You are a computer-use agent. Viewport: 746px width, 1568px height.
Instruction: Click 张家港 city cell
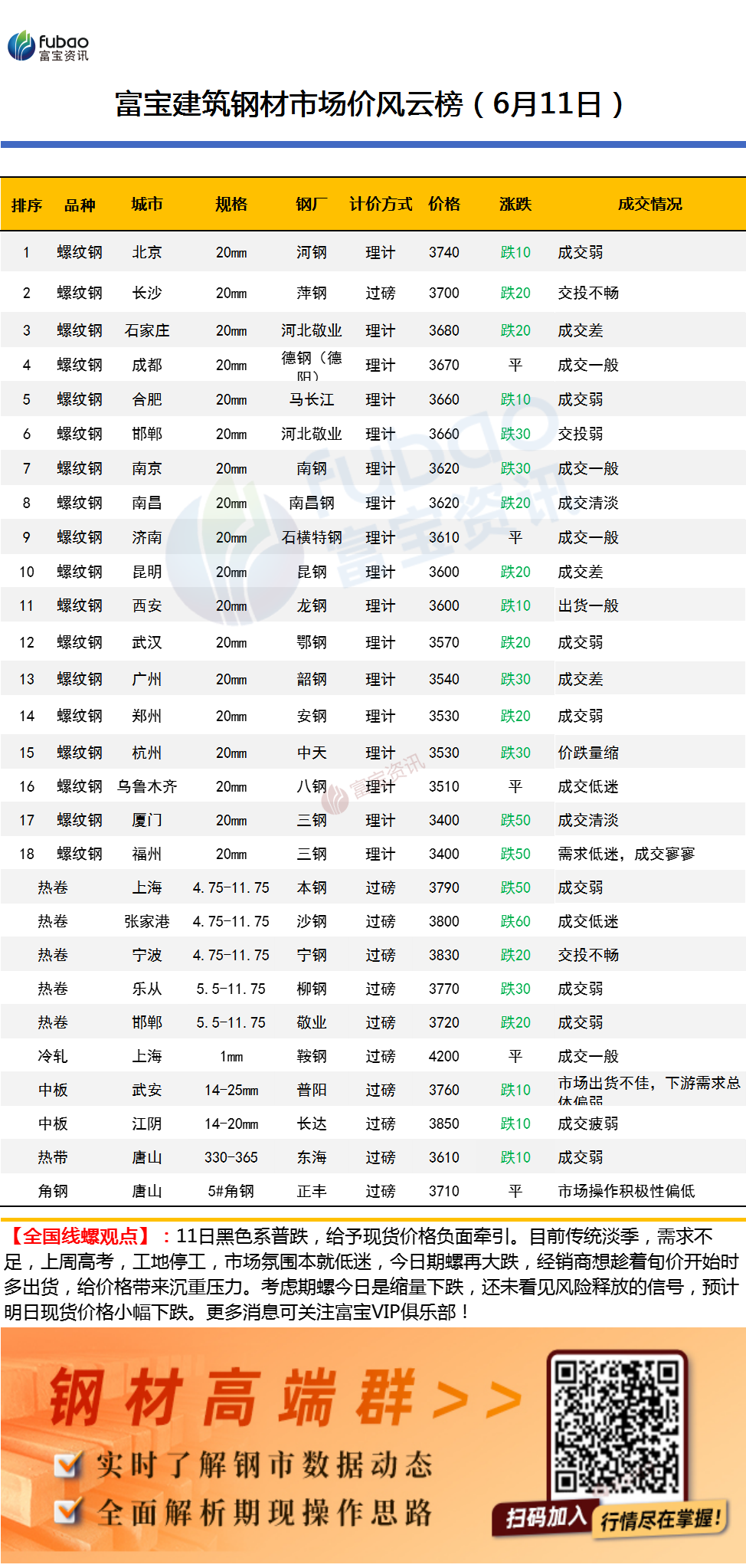coord(147,921)
